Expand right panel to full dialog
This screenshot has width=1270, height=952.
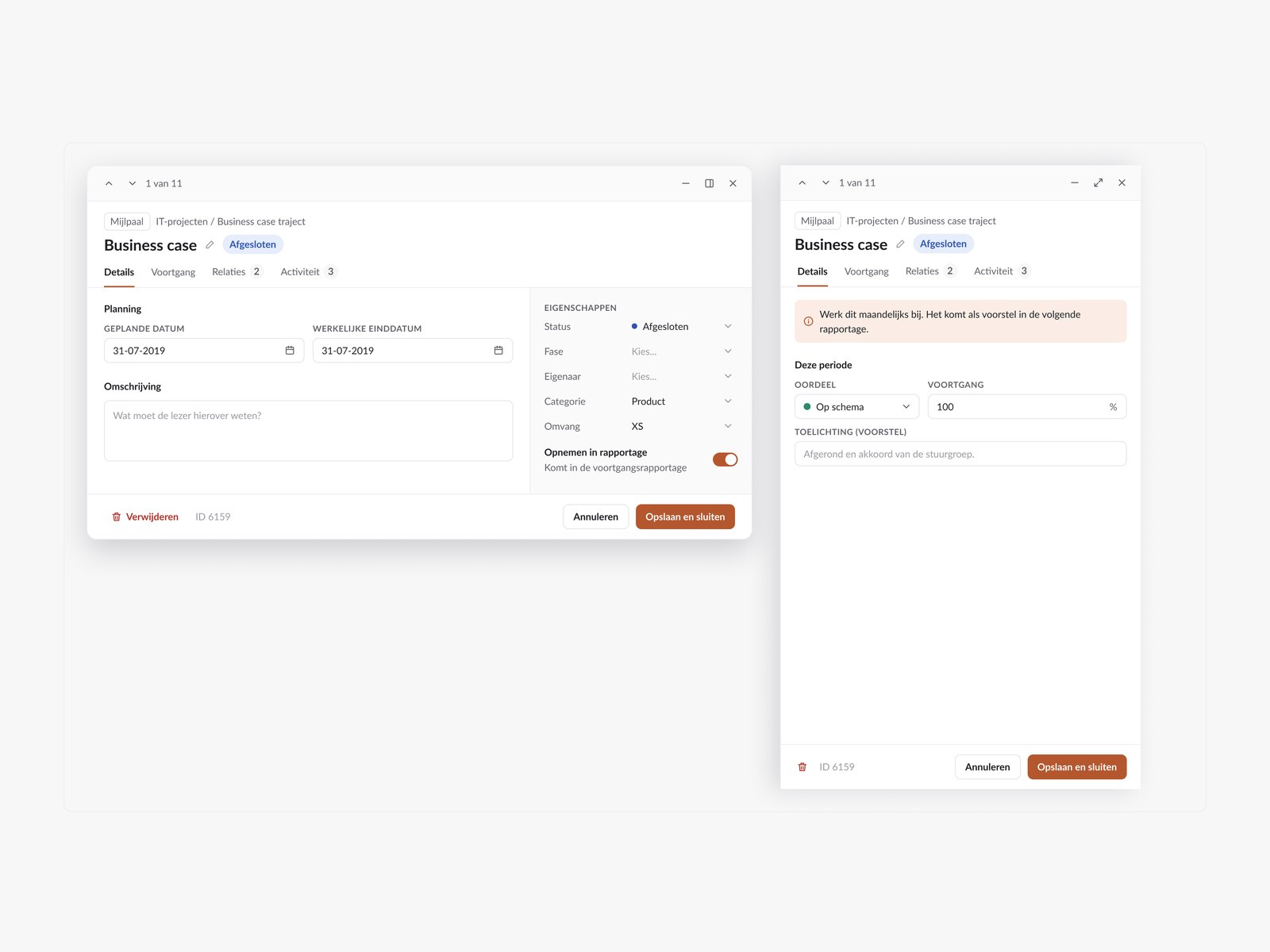(1099, 182)
